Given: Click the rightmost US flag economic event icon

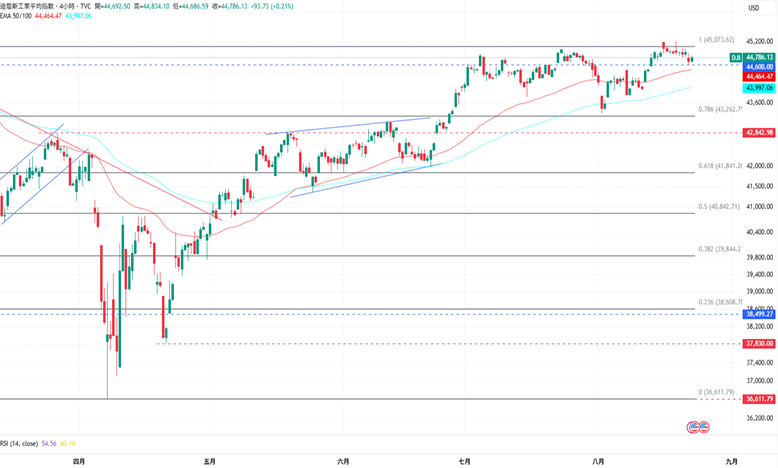Looking at the screenshot, I should tap(704, 427).
